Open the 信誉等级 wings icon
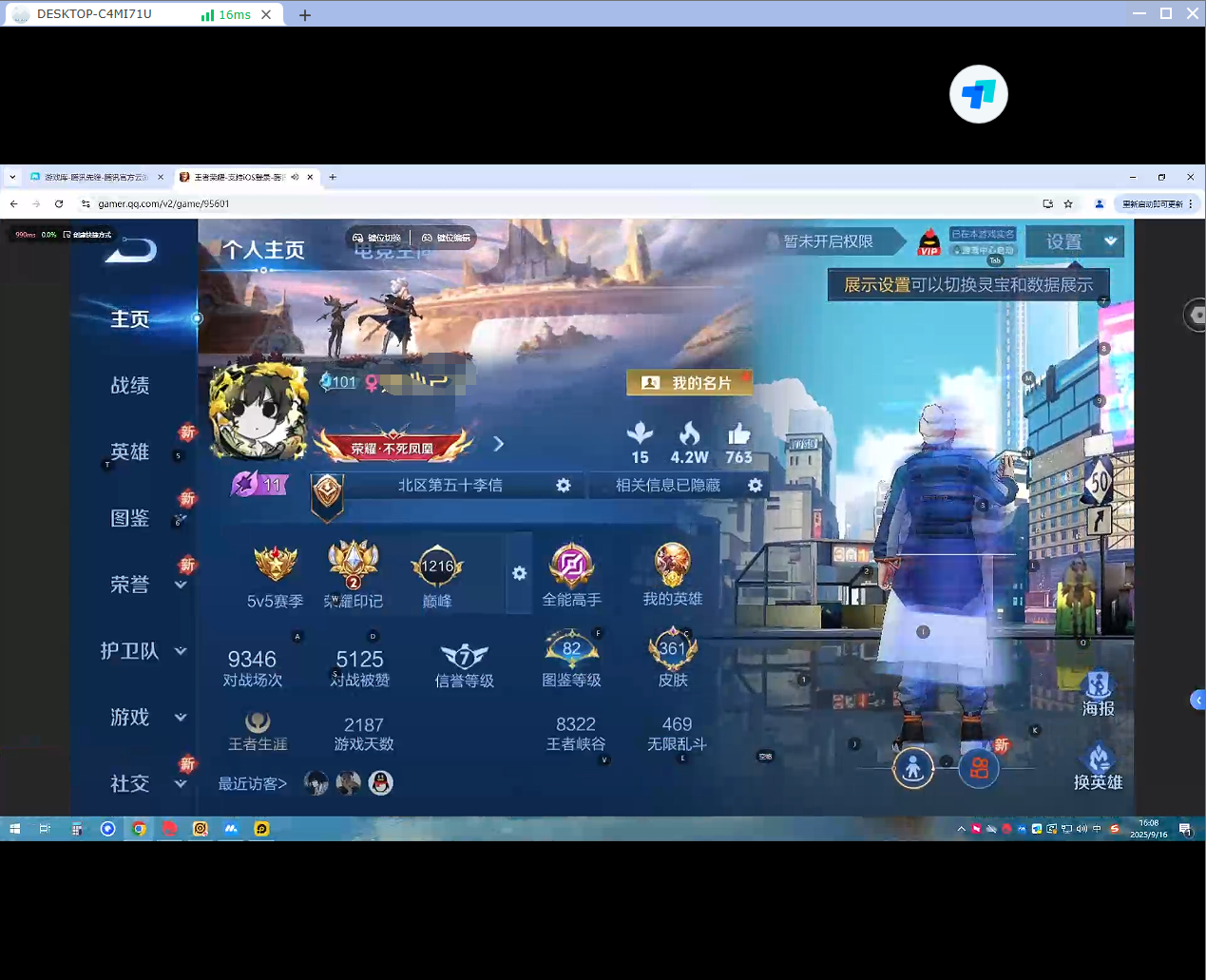 [464, 656]
